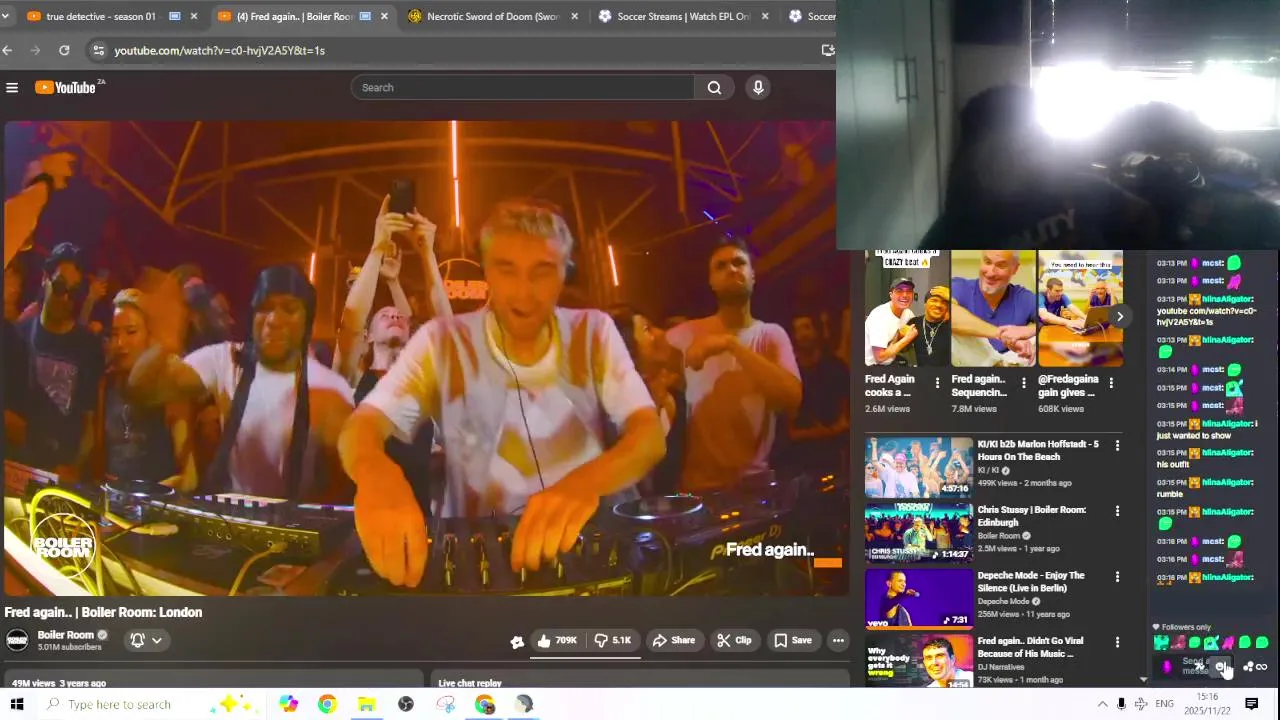Open 'Fred again.. Sequencin...' short thumbnail

pyautogui.click(x=993, y=308)
